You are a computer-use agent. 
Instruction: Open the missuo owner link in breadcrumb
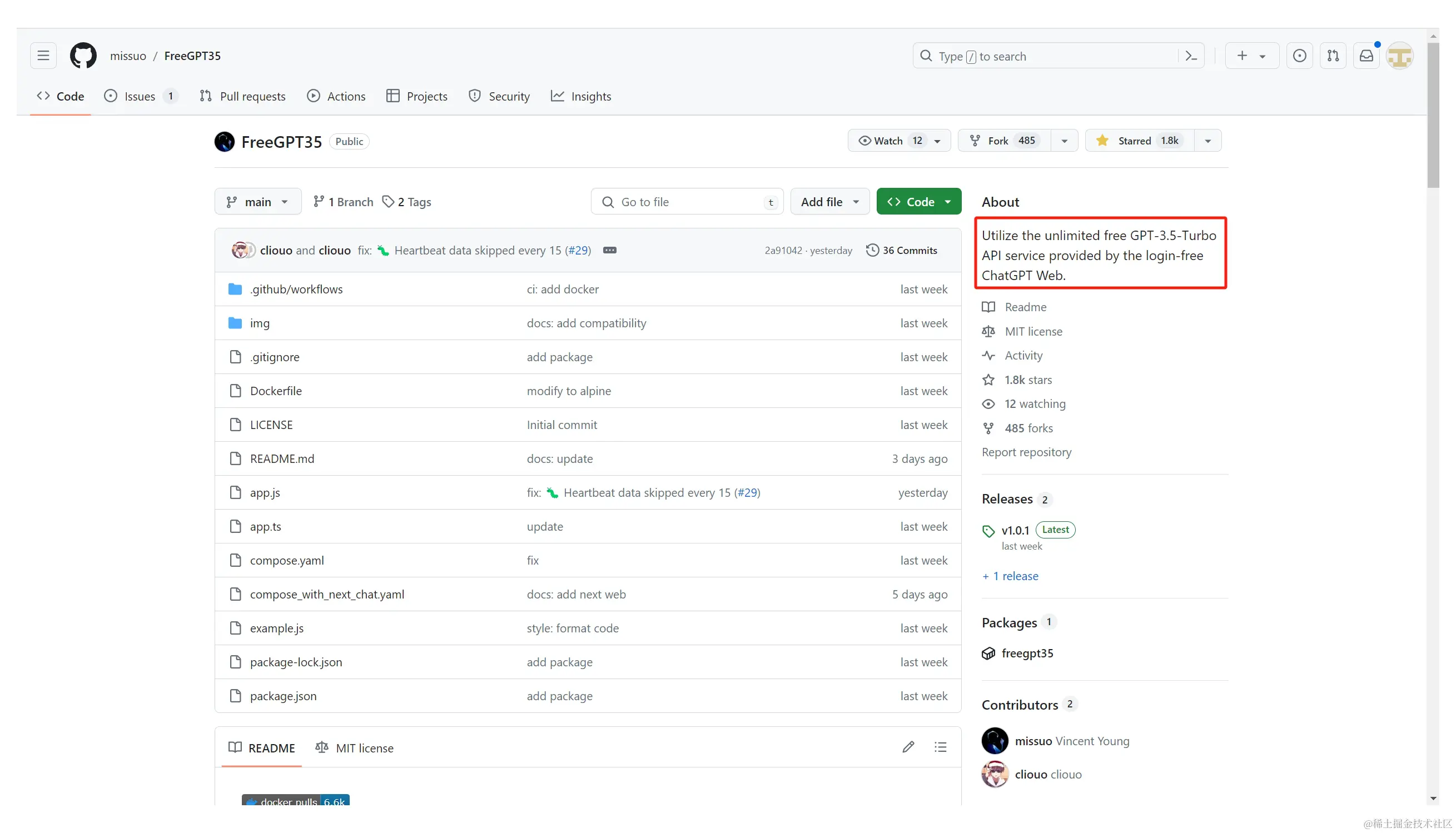[128, 56]
